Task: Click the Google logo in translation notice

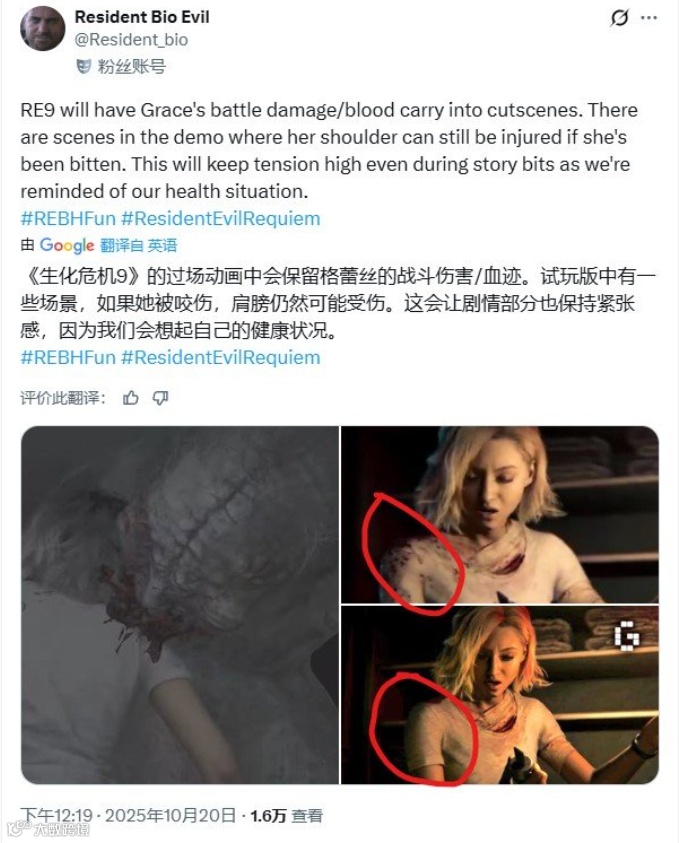Action: click(x=67, y=245)
